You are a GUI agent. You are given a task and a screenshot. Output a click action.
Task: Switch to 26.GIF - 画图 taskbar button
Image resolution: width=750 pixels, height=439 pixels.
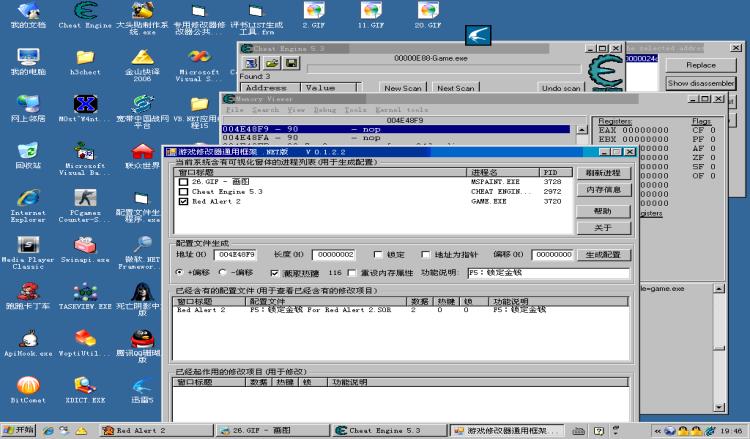pyautogui.click(x=273, y=430)
